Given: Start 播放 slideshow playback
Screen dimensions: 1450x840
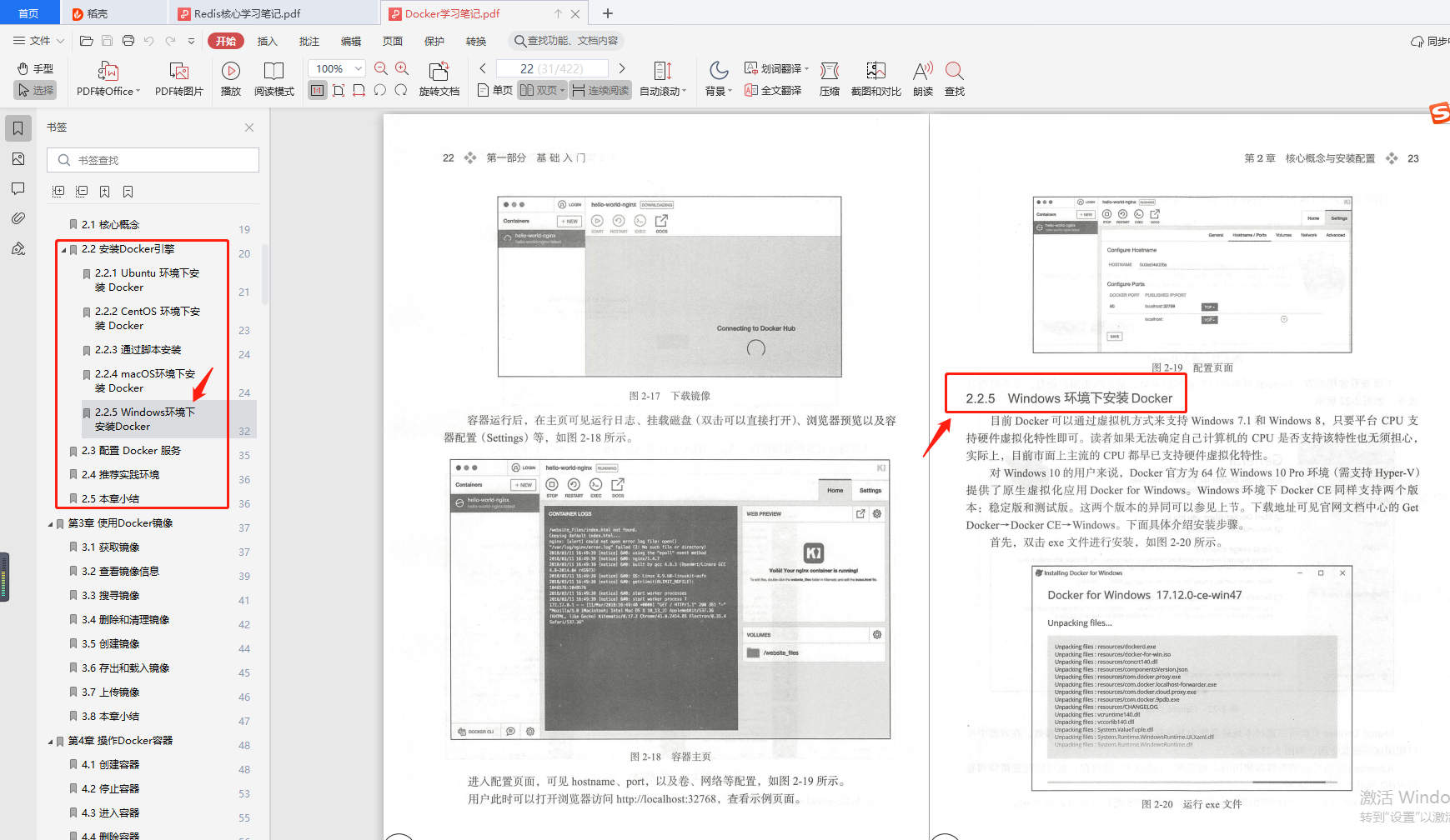Looking at the screenshot, I should click(x=231, y=79).
